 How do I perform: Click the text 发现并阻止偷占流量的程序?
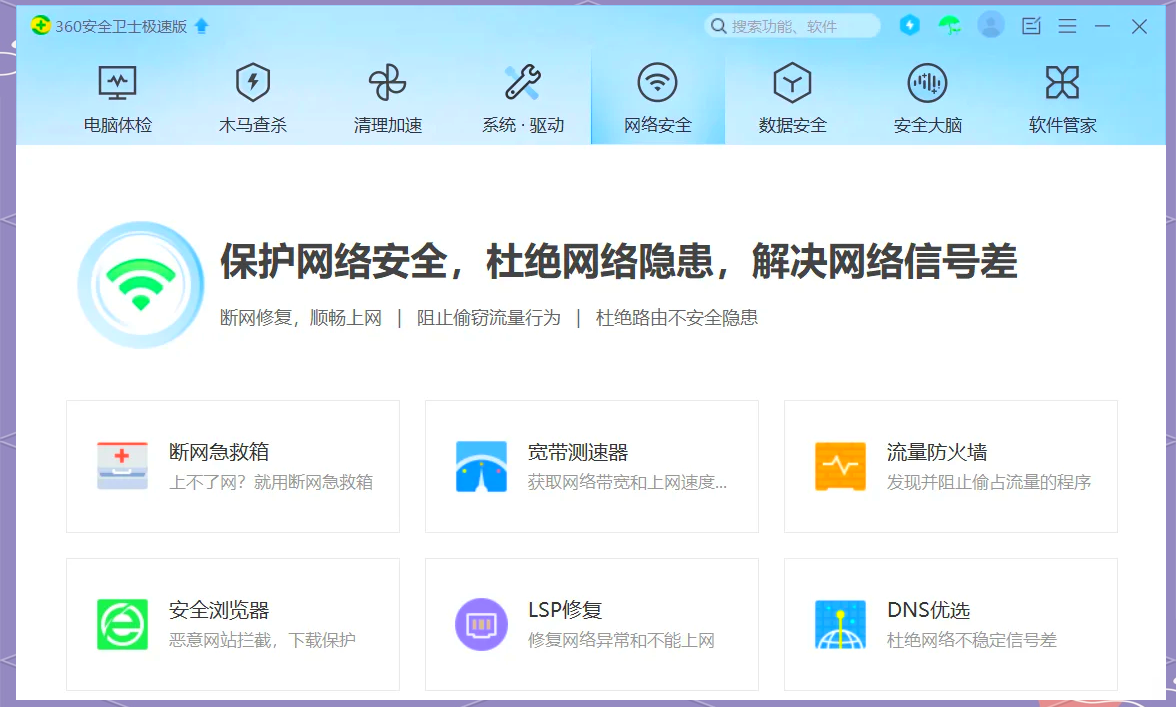(988, 482)
